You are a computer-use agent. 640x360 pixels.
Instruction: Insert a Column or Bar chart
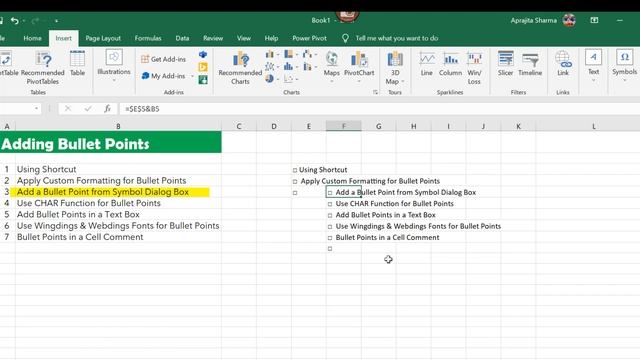point(272,54)
